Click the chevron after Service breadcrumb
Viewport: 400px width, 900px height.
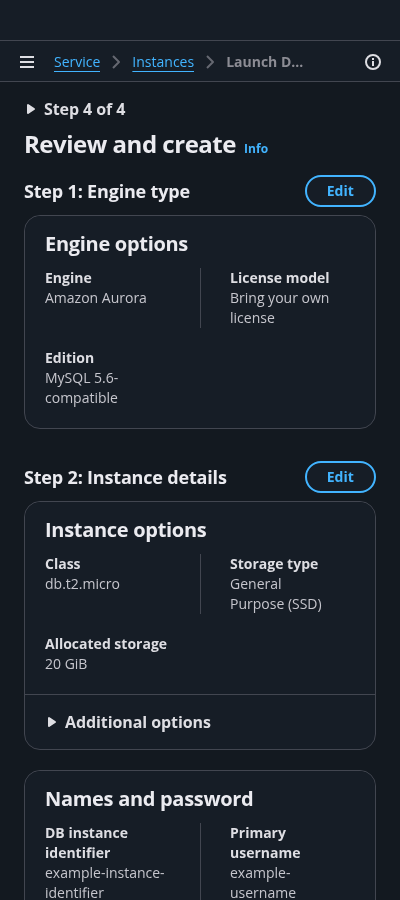(116, 62)
